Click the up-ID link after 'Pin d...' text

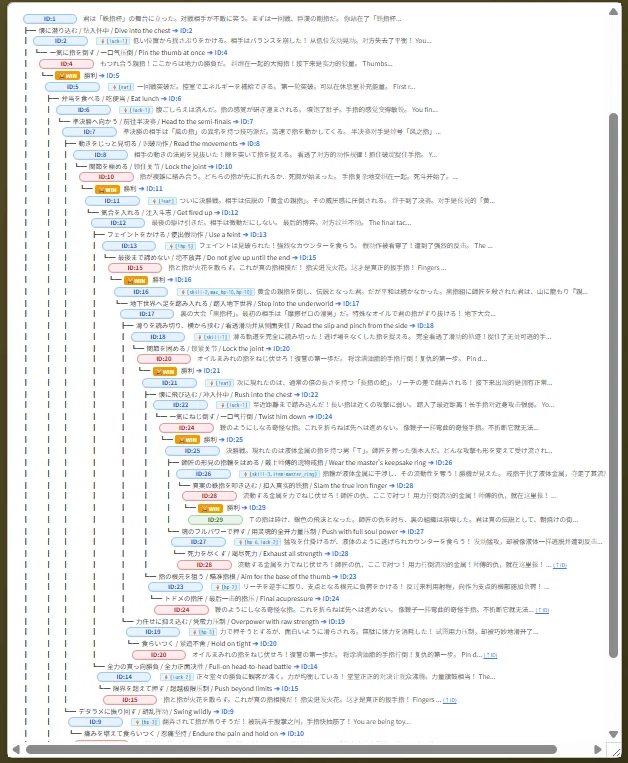click(x=490, y=655)
